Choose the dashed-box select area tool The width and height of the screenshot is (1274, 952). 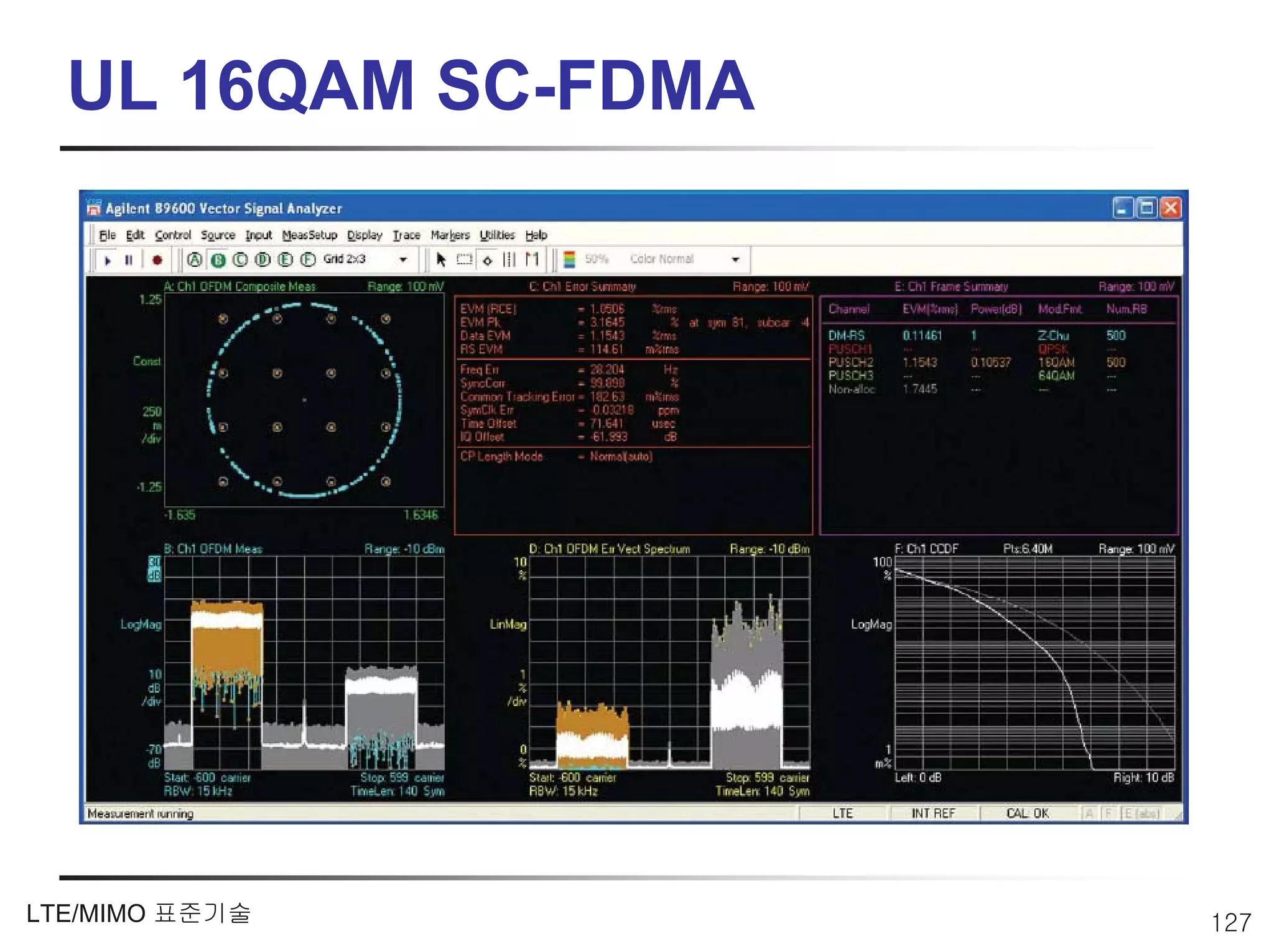(x=464, y=260)
